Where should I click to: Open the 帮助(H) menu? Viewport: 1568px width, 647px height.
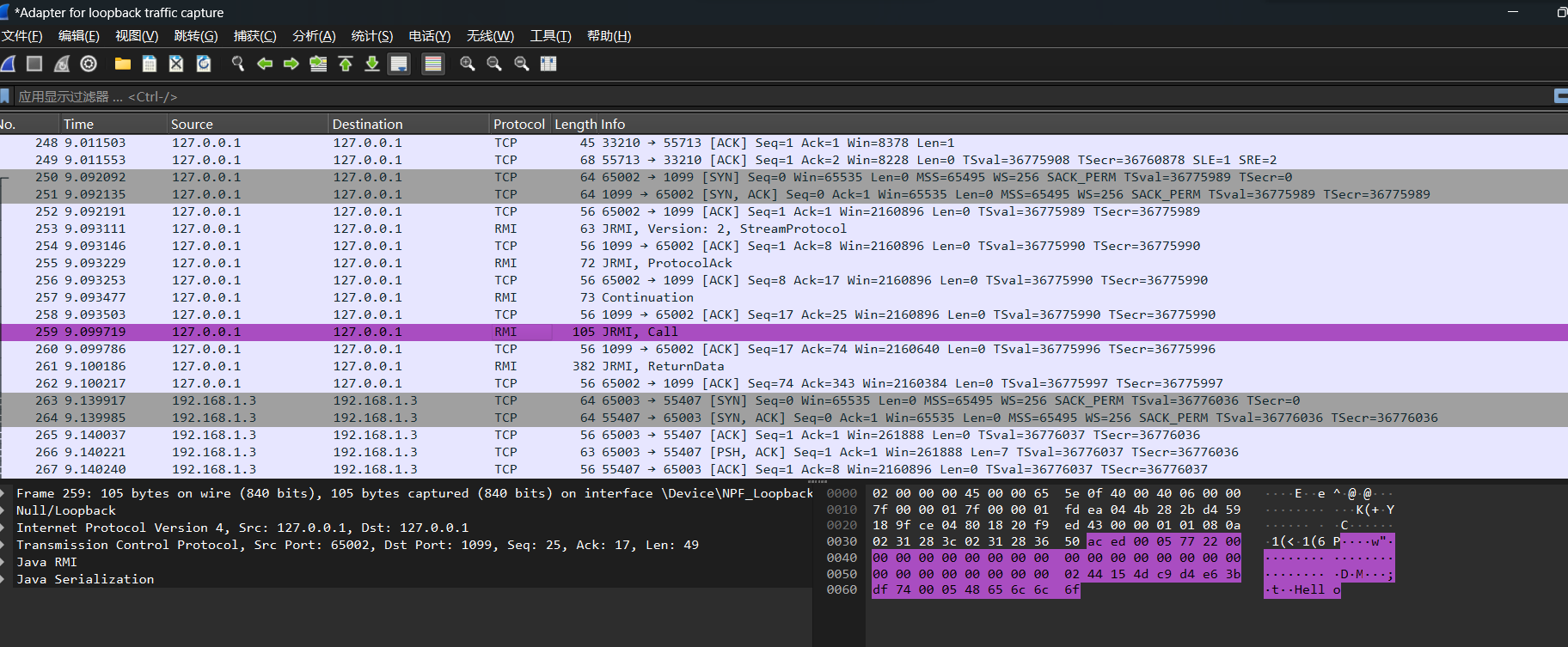pos(609,36)
